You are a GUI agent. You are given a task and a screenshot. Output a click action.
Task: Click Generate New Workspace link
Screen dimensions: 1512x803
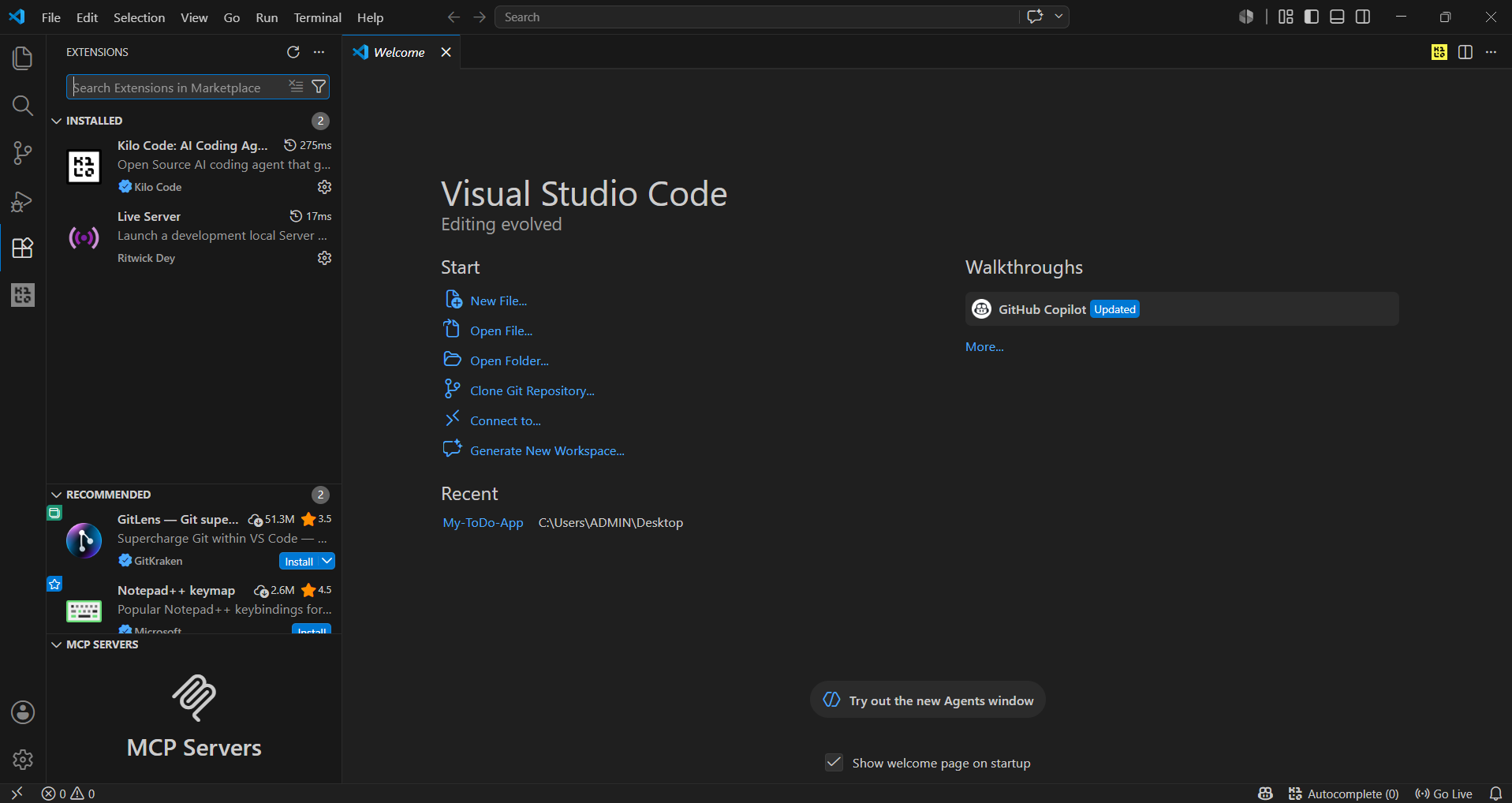[x=547, y=450]
